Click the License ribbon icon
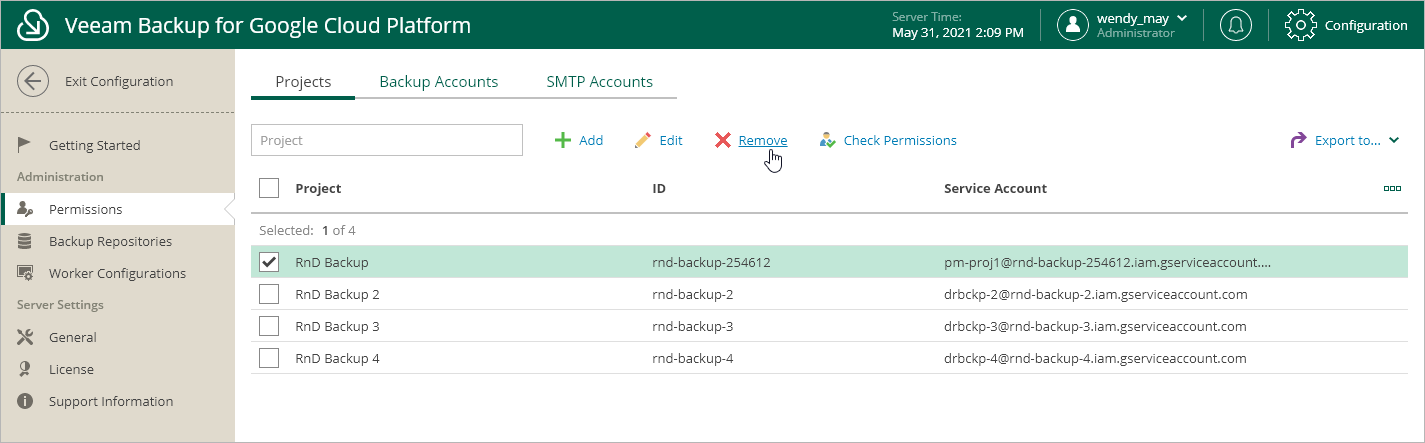 point(26,369)
